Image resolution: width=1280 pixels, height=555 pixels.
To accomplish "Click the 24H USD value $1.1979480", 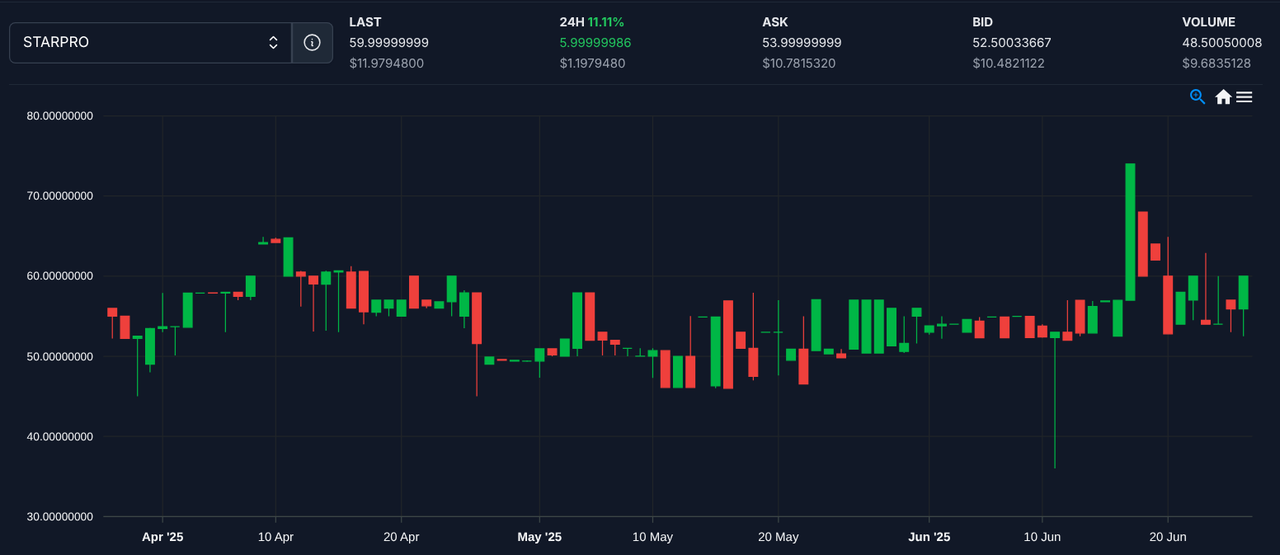I will 593,64.
